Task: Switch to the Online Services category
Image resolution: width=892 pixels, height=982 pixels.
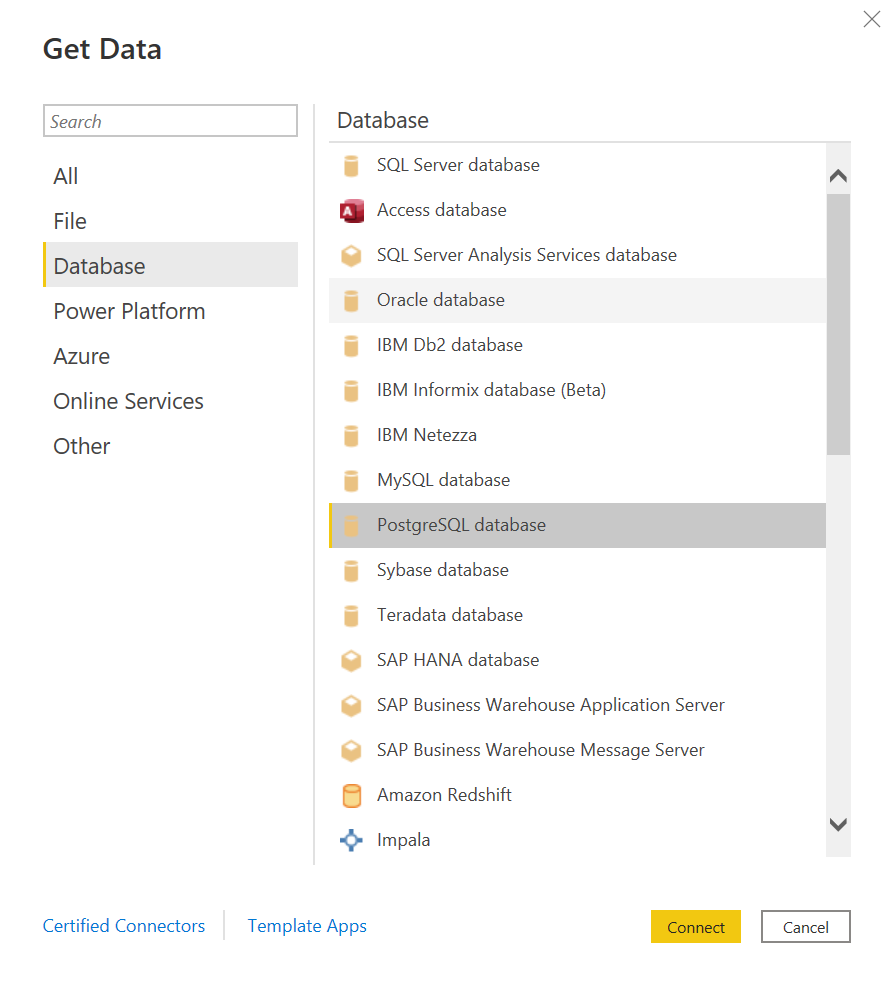Action: tap(128, 401)
